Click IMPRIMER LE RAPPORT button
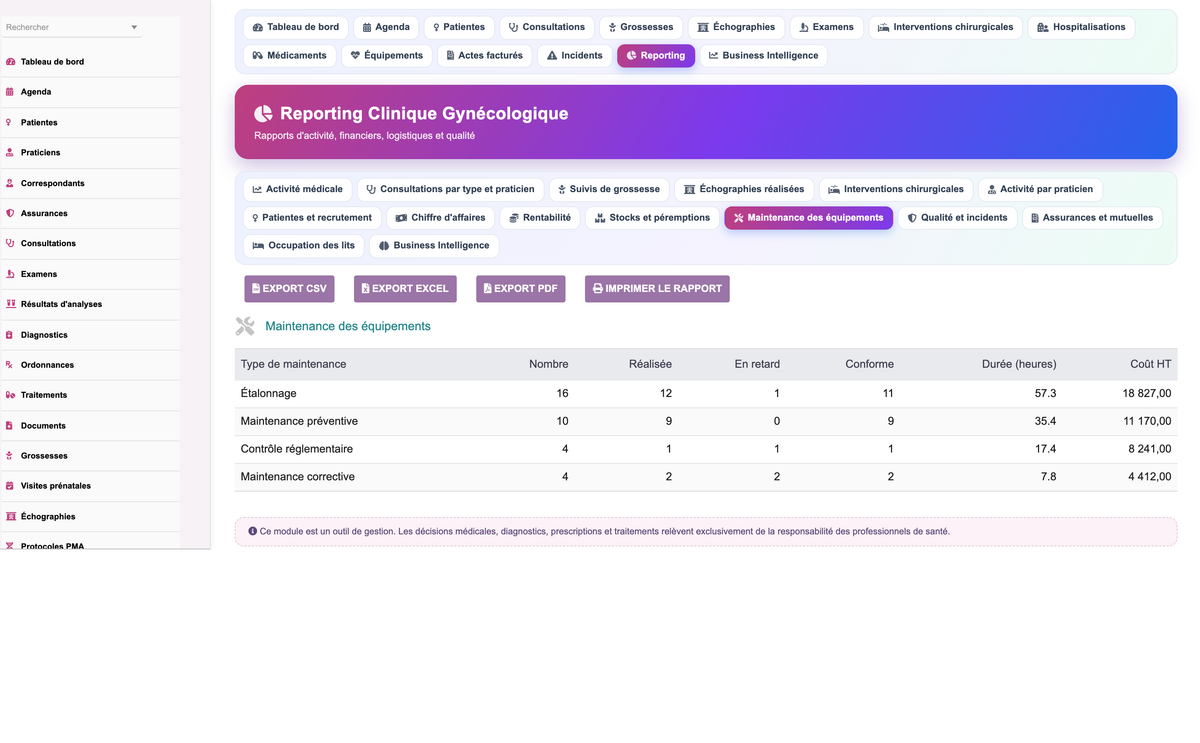This screenshot has width=1200, height=743. click(657, 289)
